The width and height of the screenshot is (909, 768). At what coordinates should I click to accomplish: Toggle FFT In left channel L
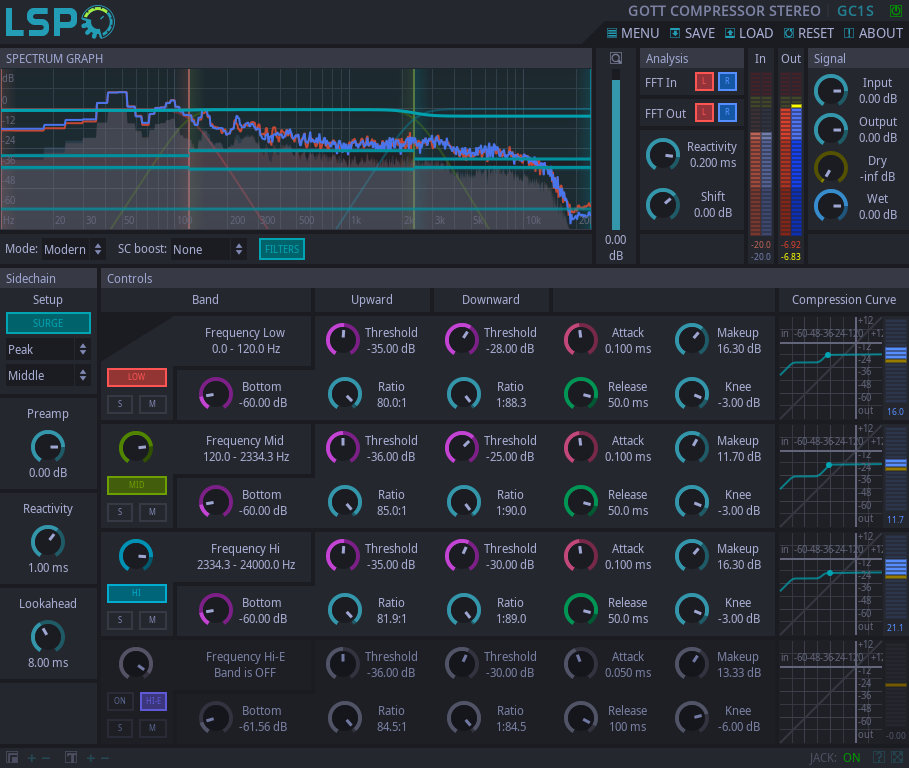(x=704, y=82)
